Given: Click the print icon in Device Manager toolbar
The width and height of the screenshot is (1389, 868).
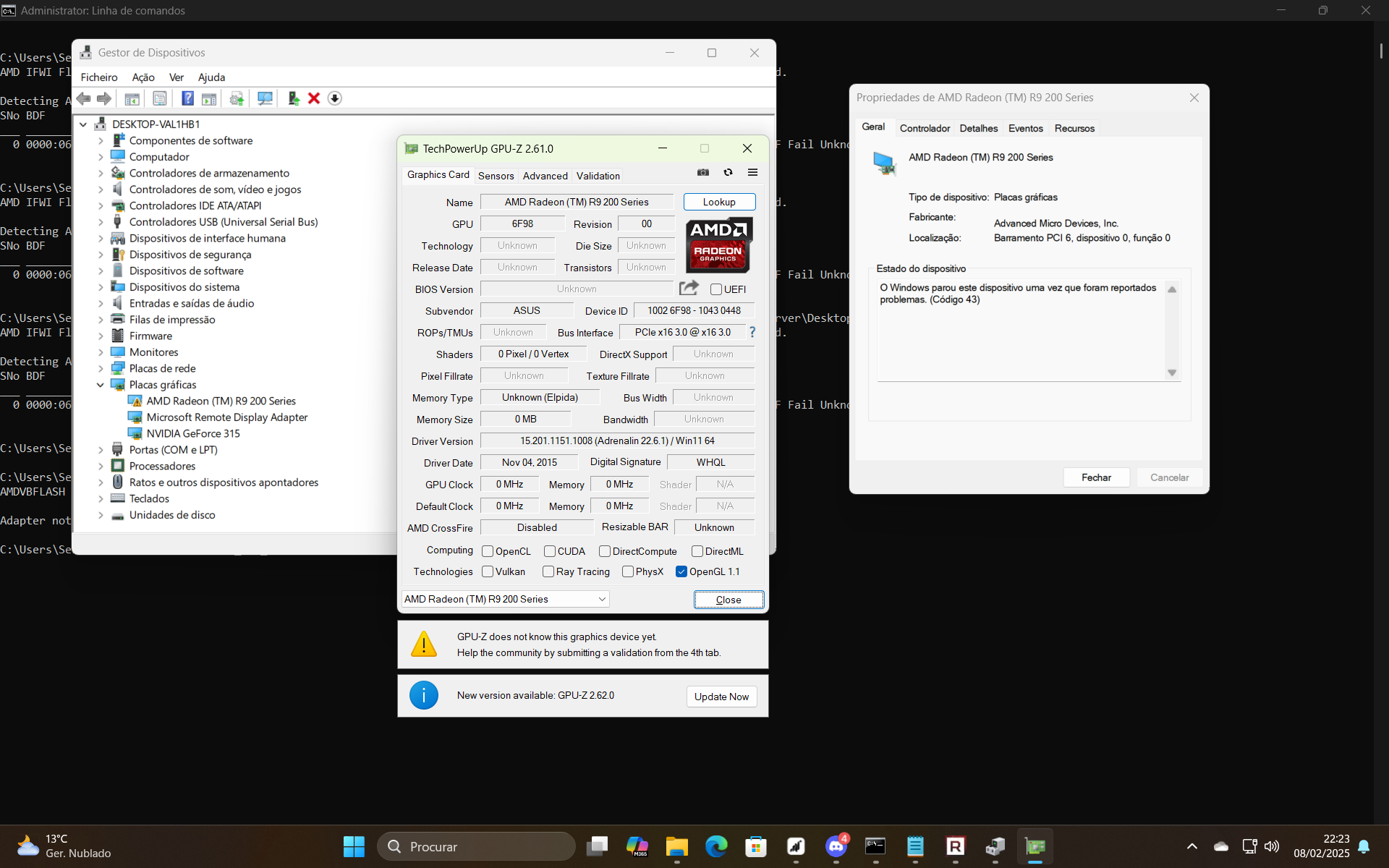Looking at the screenshot, I should [x=237, y=98].
